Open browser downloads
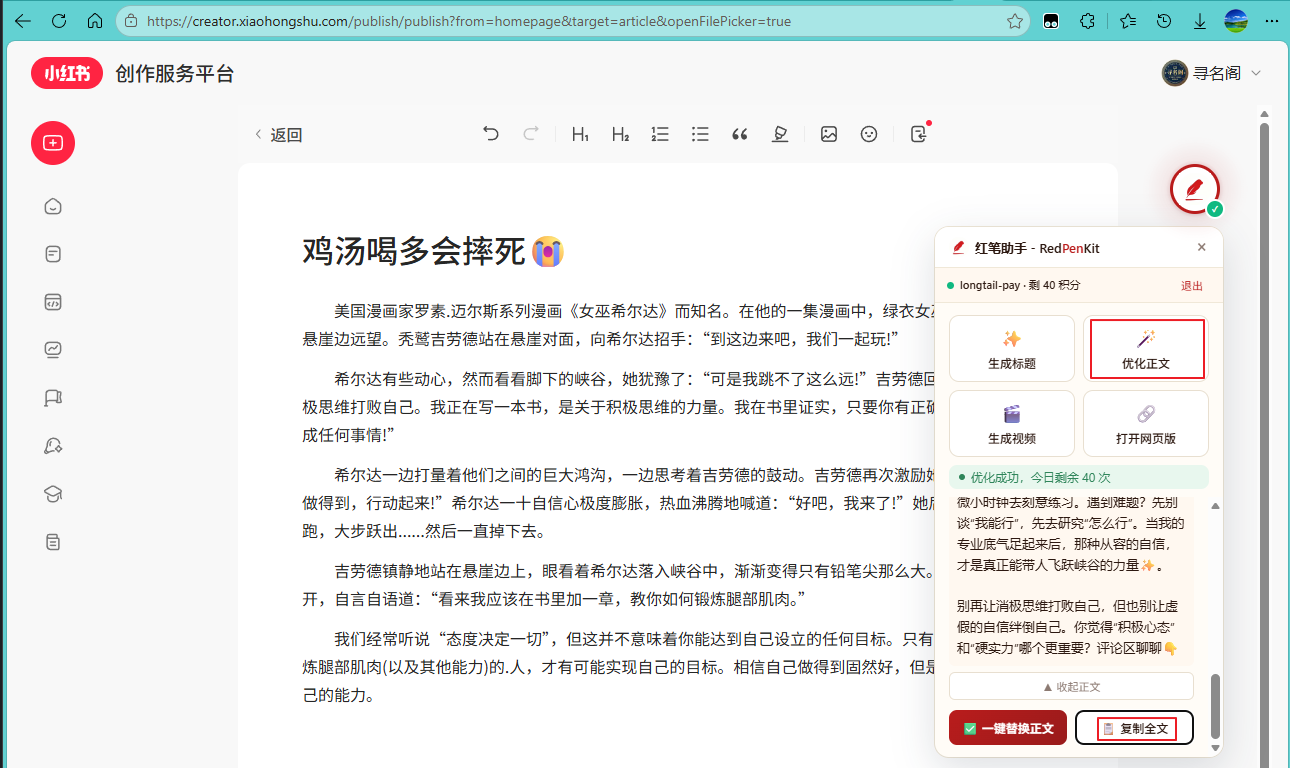Screen dimensions: 1290x768 click(1200, 21)
